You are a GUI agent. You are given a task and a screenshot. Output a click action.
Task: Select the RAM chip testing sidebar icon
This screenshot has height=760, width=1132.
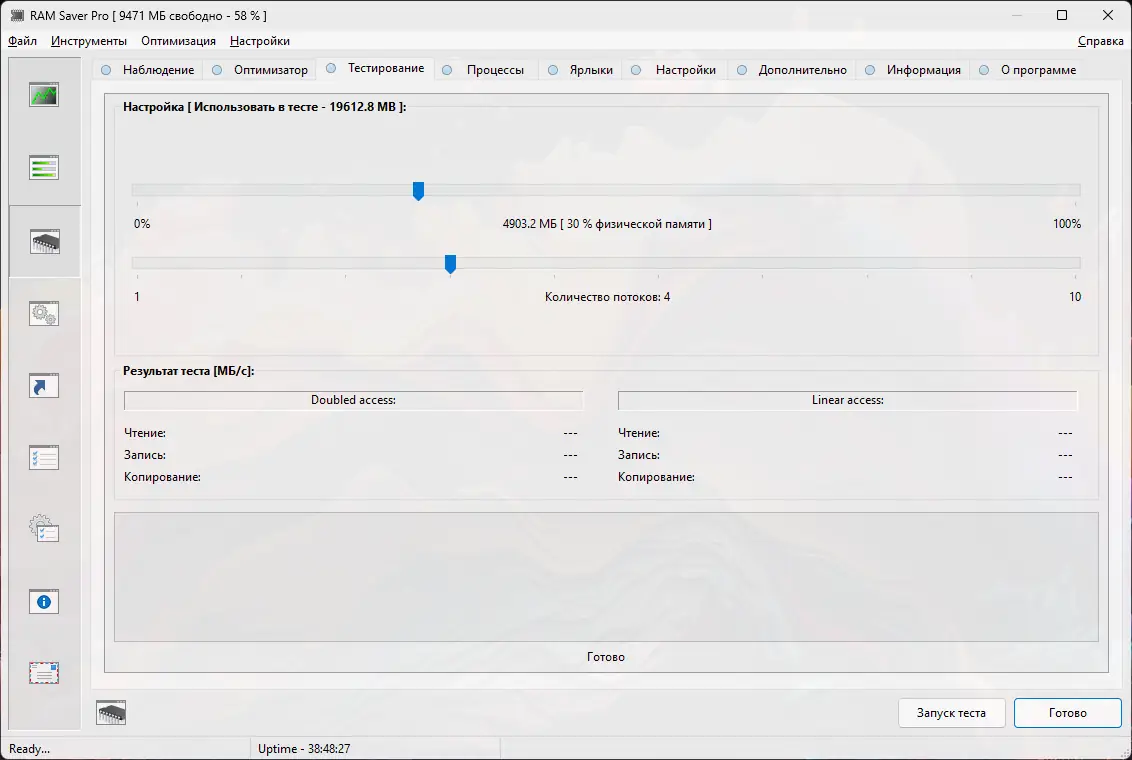tap(44, 241)
